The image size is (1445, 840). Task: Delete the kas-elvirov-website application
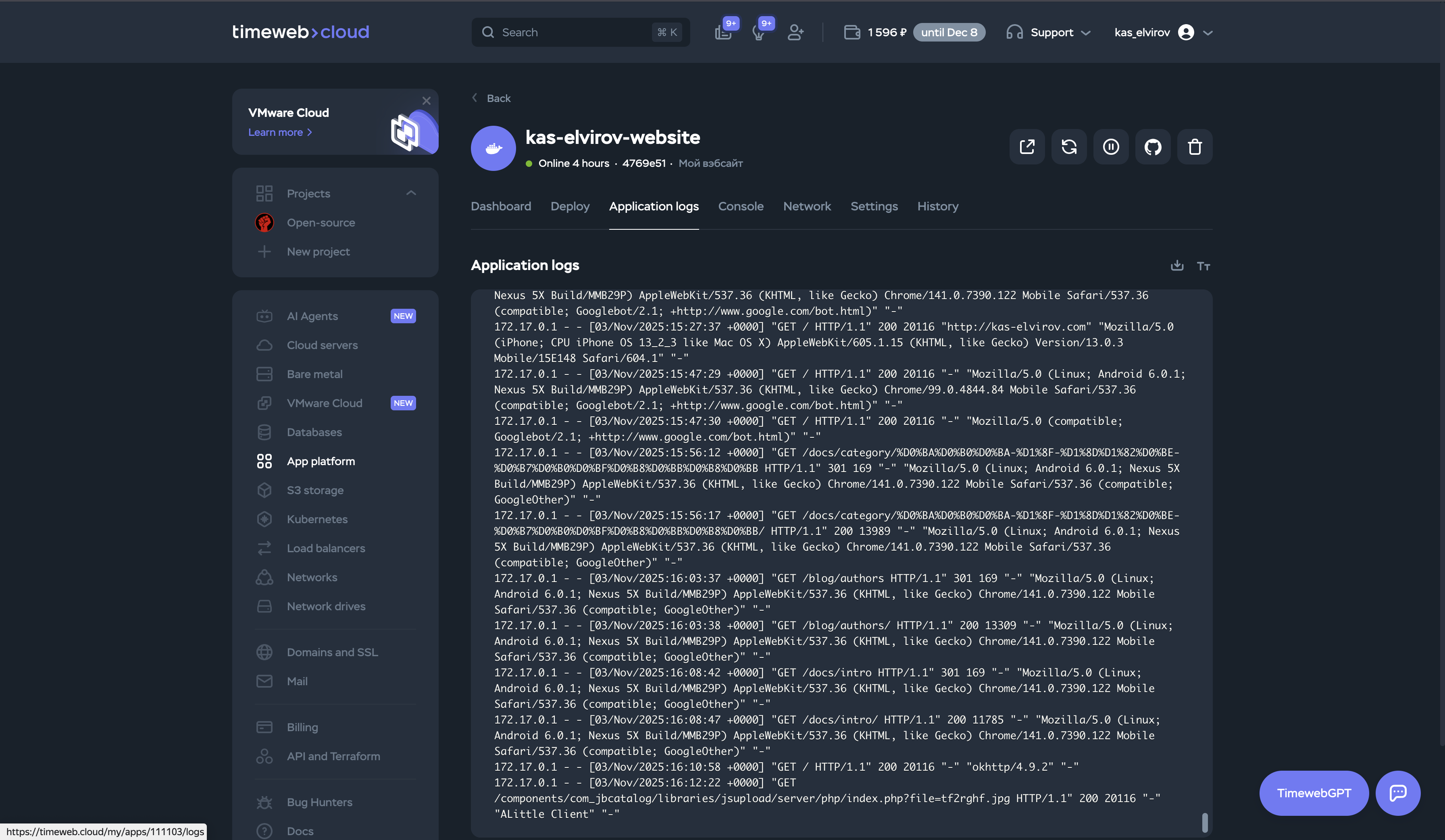(1195, 147)
